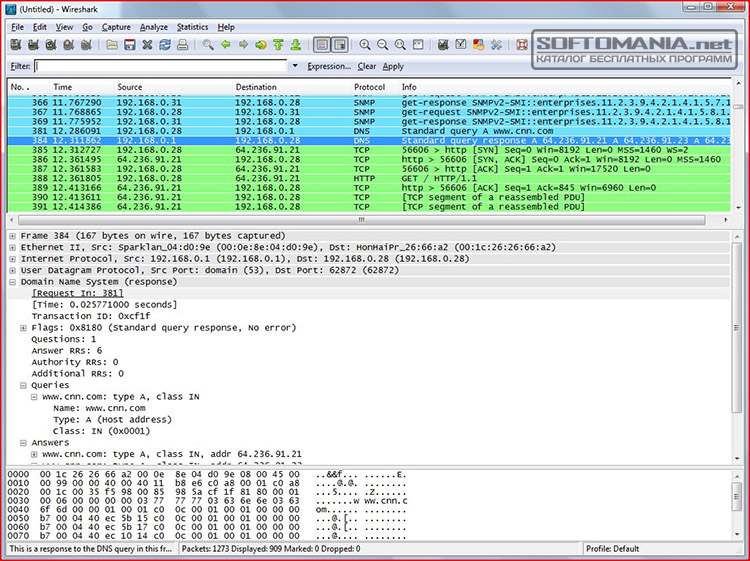Collapse the Domain Name System node
This screenshot has width=750, height=561.
coord(12,282)
